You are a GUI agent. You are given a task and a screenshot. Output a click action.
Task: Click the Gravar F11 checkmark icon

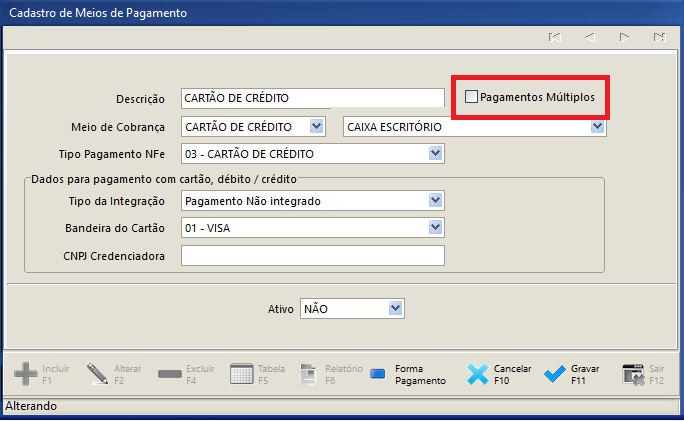click(x=555, y=374)
